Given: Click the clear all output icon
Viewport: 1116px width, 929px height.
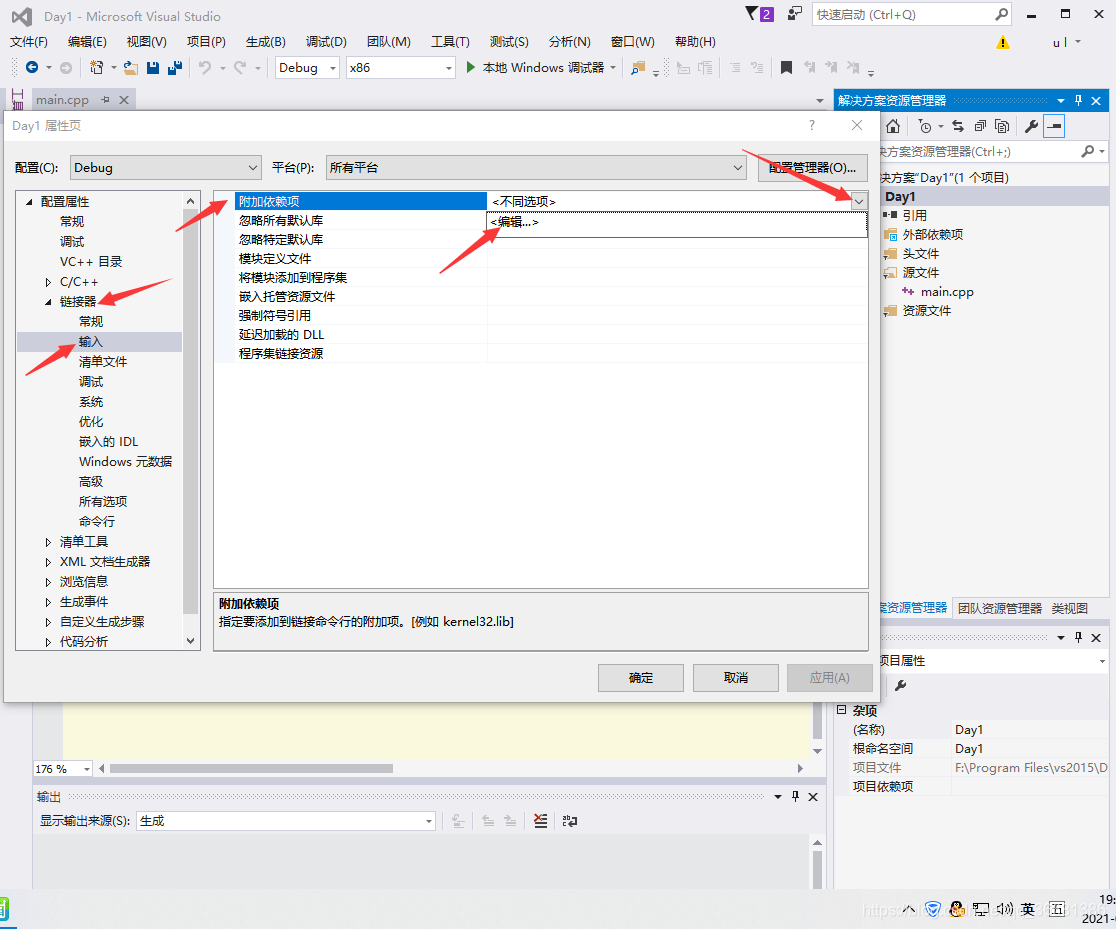Looking at the screenshot, I should [x=540, y=821].
